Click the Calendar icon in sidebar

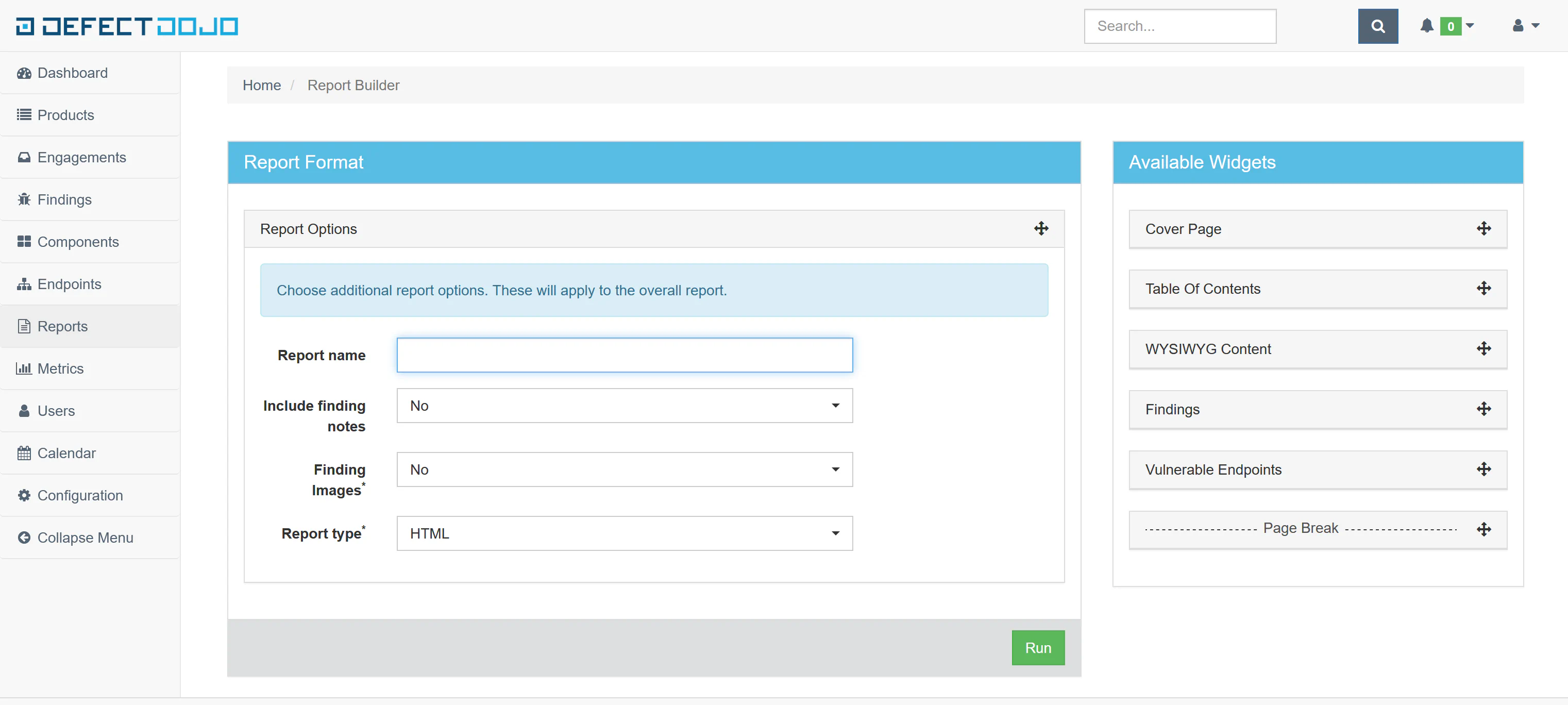click(25, 453)
